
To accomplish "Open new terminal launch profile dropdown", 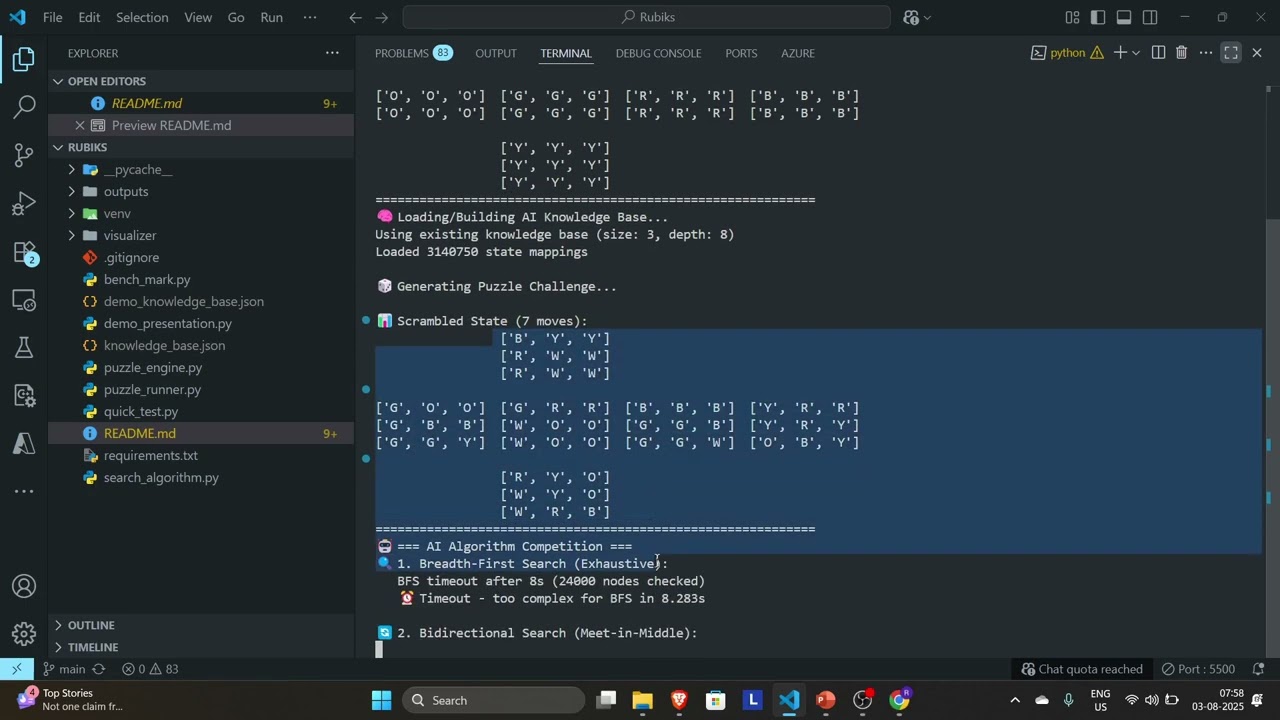I will pyautogui.click(x=1136, y=53).
